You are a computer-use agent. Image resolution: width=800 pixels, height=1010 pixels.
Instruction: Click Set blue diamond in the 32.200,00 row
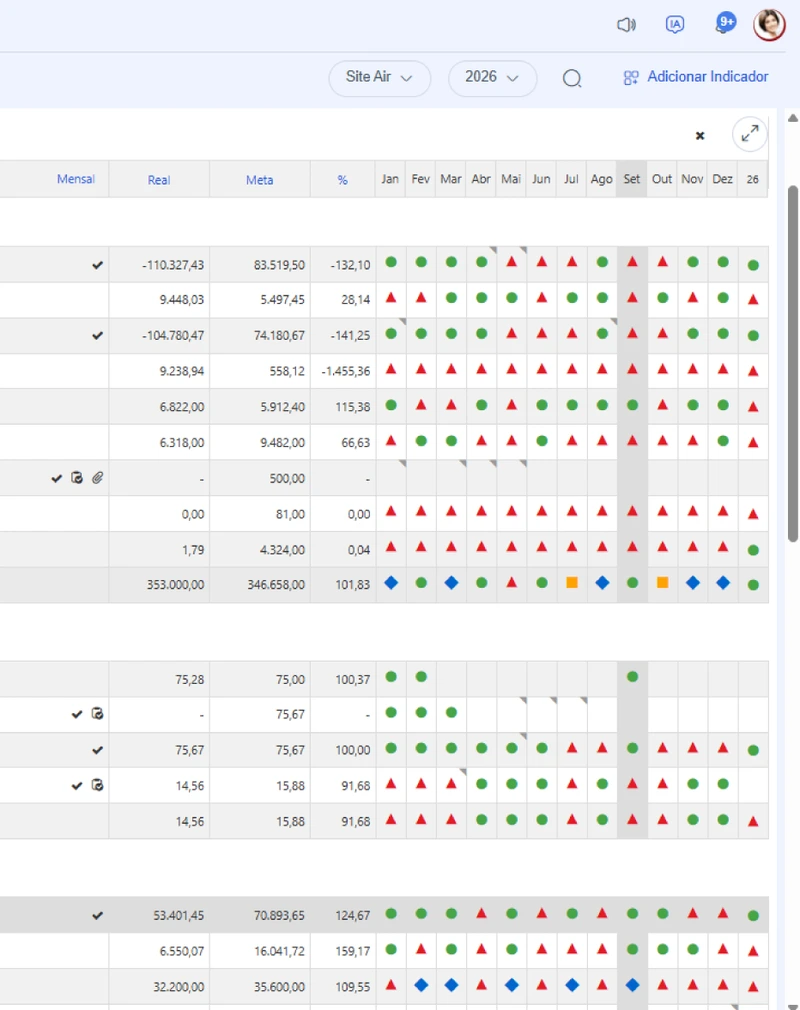click(x=633, y=985)
